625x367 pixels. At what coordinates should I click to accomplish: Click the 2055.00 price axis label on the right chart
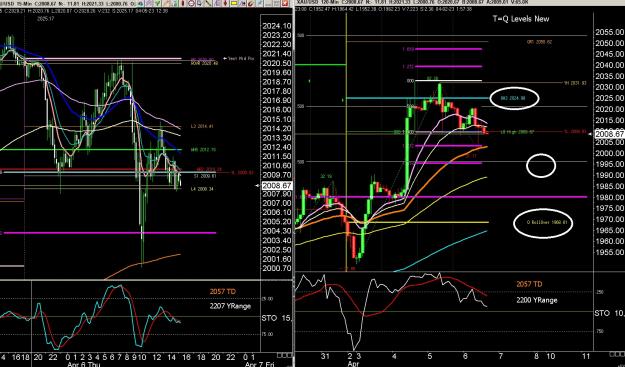click(609, 32)
